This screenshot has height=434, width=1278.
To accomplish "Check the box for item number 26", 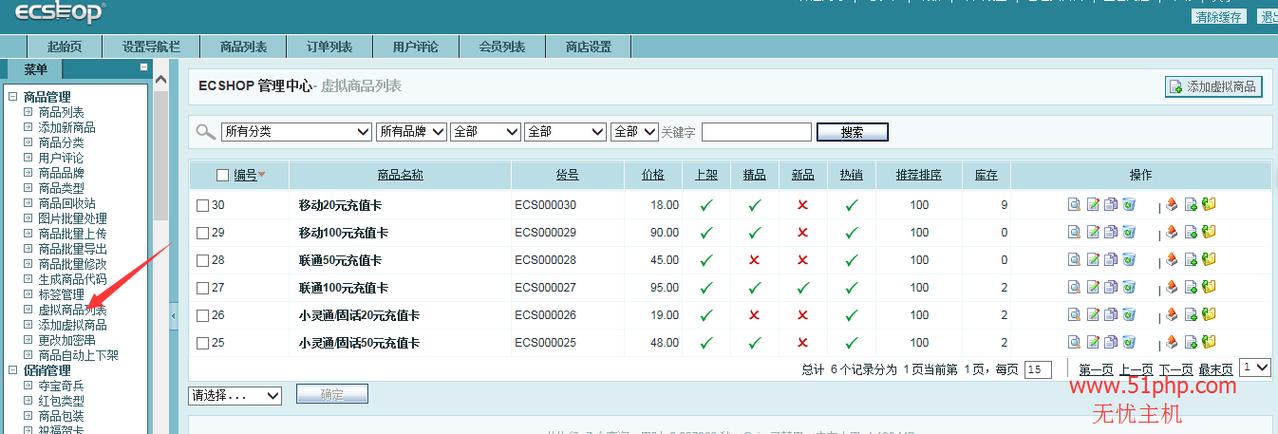I will [202, 316].
